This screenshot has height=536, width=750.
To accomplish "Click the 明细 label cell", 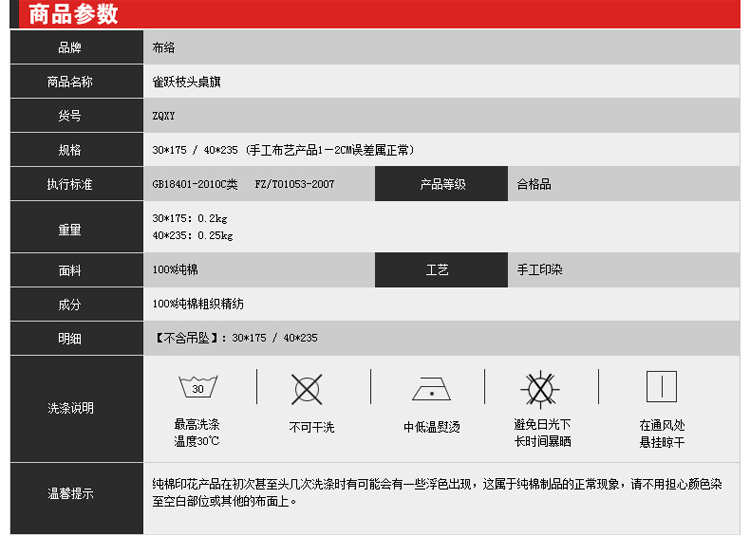I will 77,338.
